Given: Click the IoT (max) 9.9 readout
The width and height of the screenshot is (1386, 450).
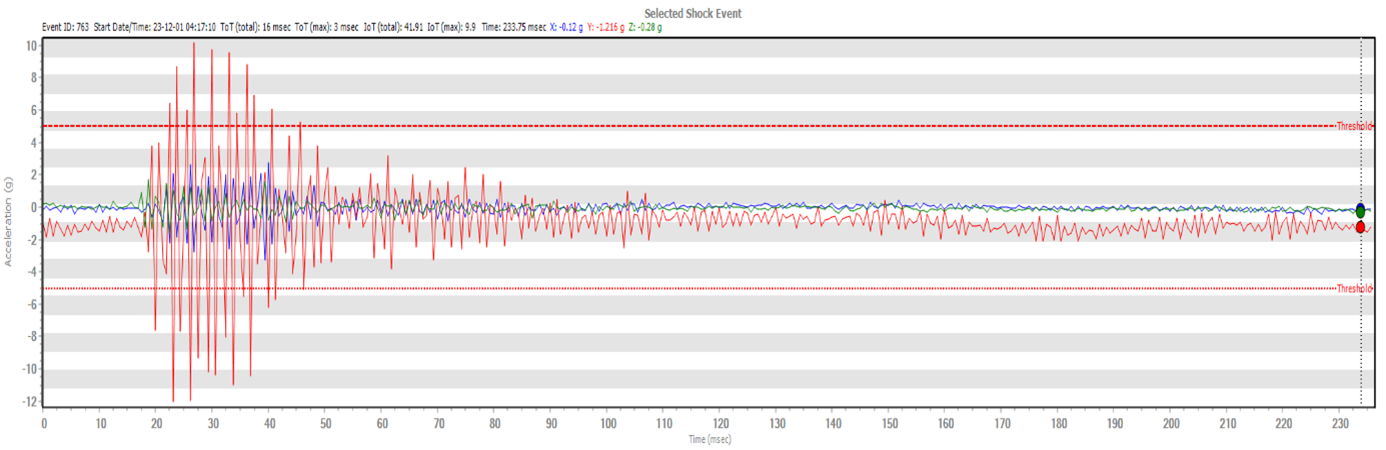Looking at the screenshot, I should (449, 27).
